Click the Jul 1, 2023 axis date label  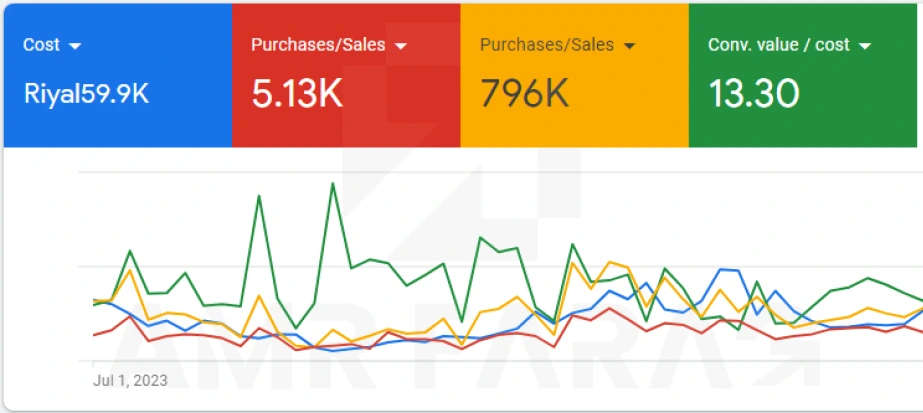pos(130,381)
